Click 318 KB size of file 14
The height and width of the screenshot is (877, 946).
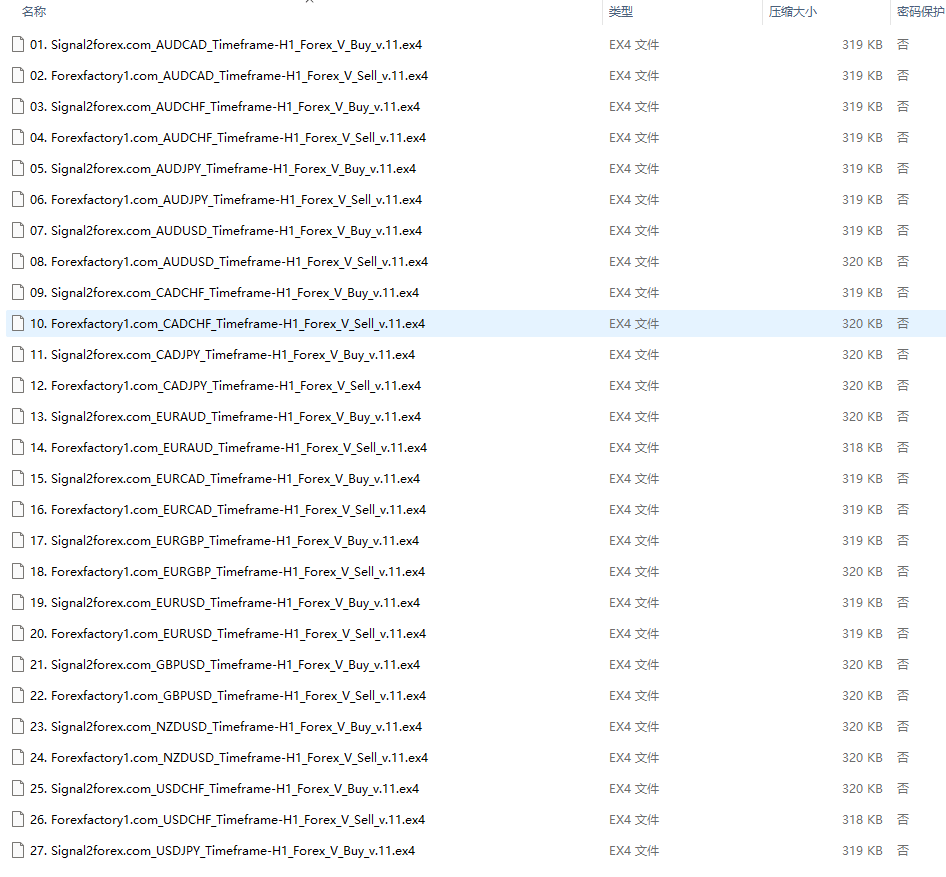coord(862,448)
